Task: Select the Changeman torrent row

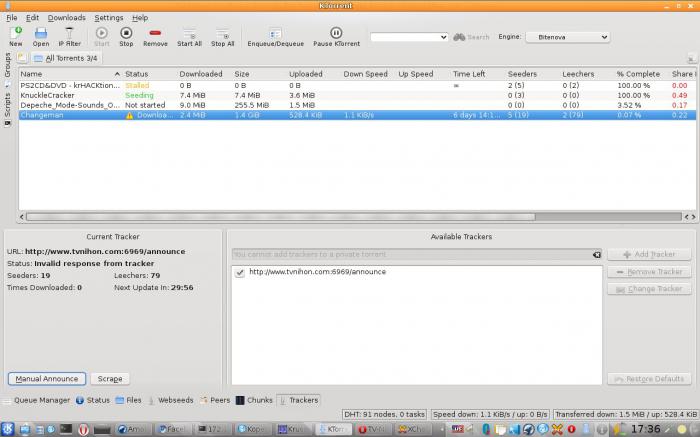Action: [x=357, y=115]
